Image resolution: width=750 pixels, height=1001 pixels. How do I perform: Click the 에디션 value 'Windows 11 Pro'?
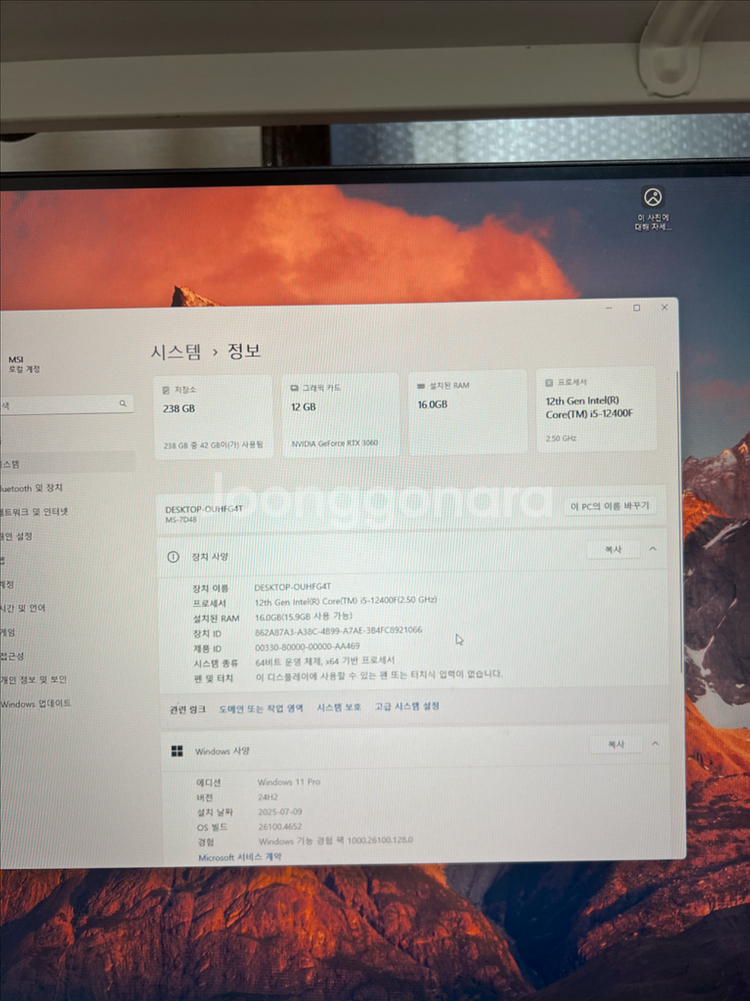coord(289,782)
